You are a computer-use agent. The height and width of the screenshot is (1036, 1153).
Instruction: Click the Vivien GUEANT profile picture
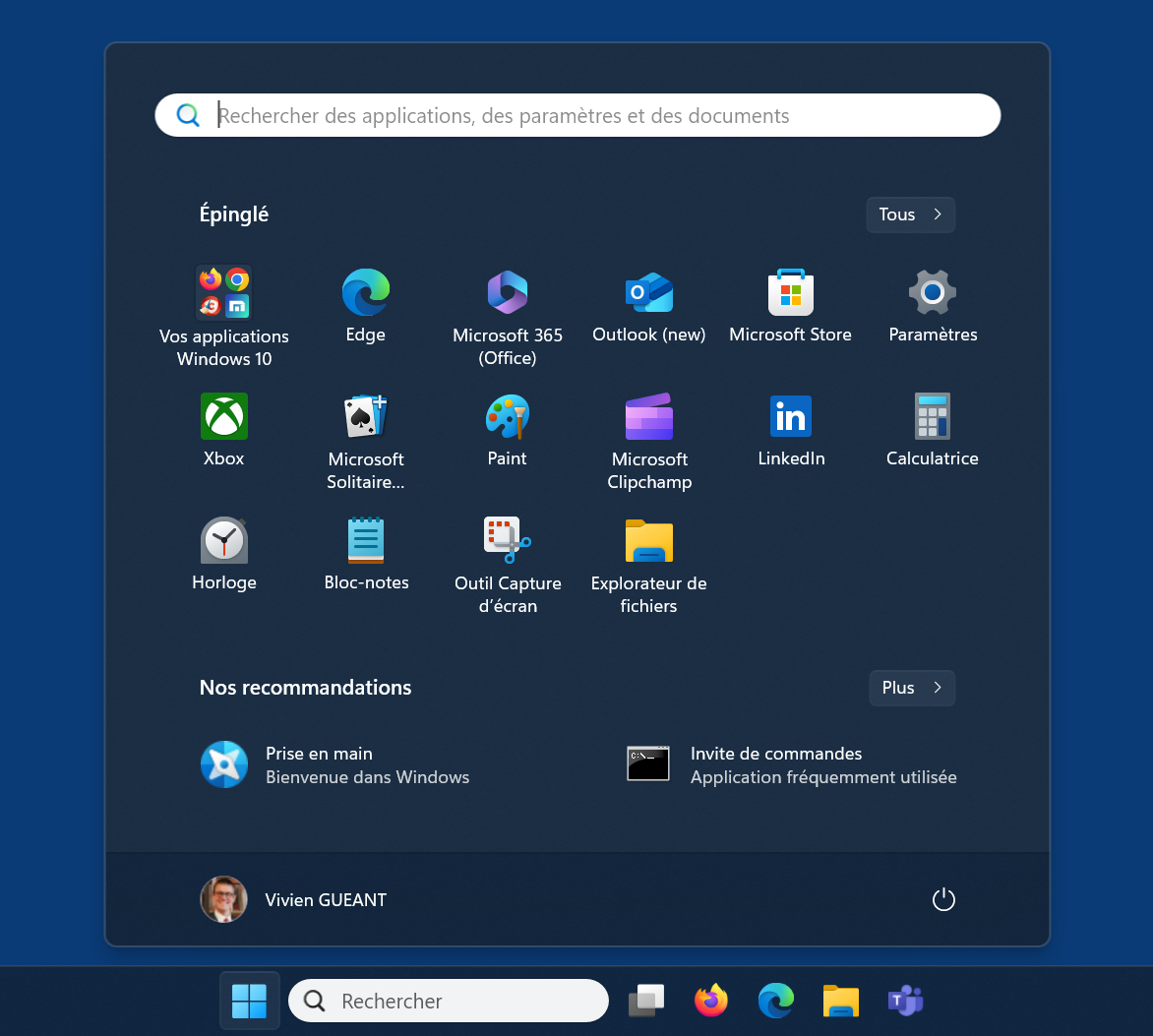[x=223, y=899]
